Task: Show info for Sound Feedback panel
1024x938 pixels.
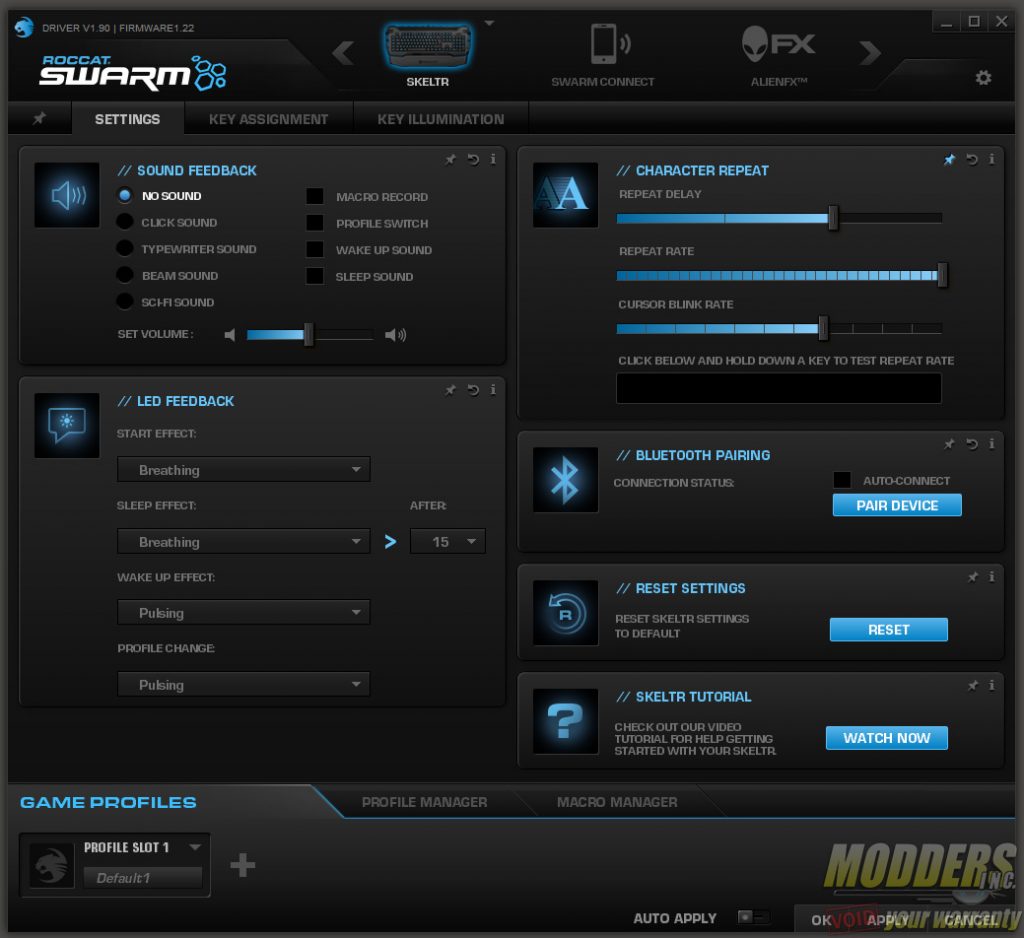Action: 493,159
